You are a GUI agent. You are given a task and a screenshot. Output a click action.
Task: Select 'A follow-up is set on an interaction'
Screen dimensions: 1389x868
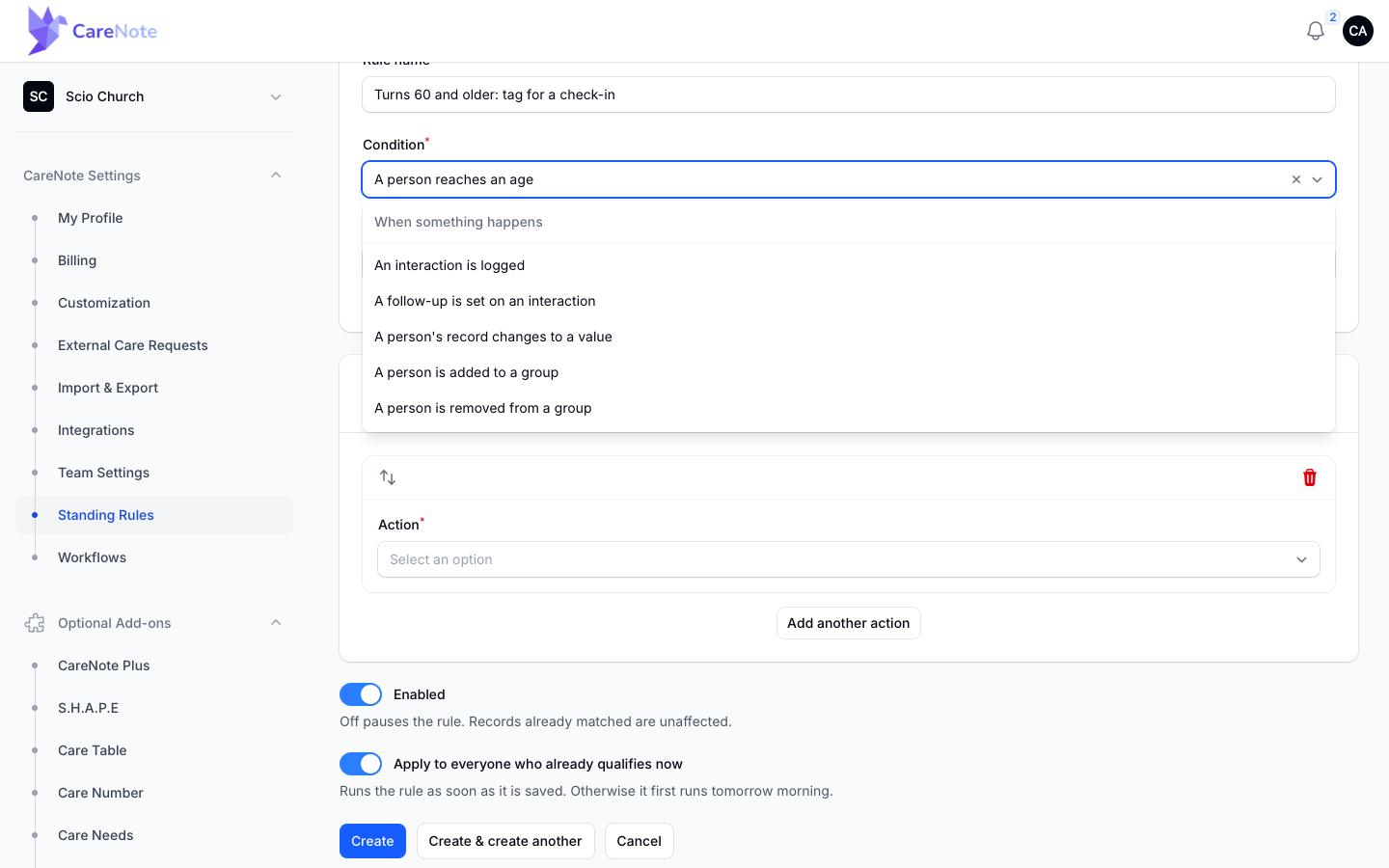coord(848,301)
